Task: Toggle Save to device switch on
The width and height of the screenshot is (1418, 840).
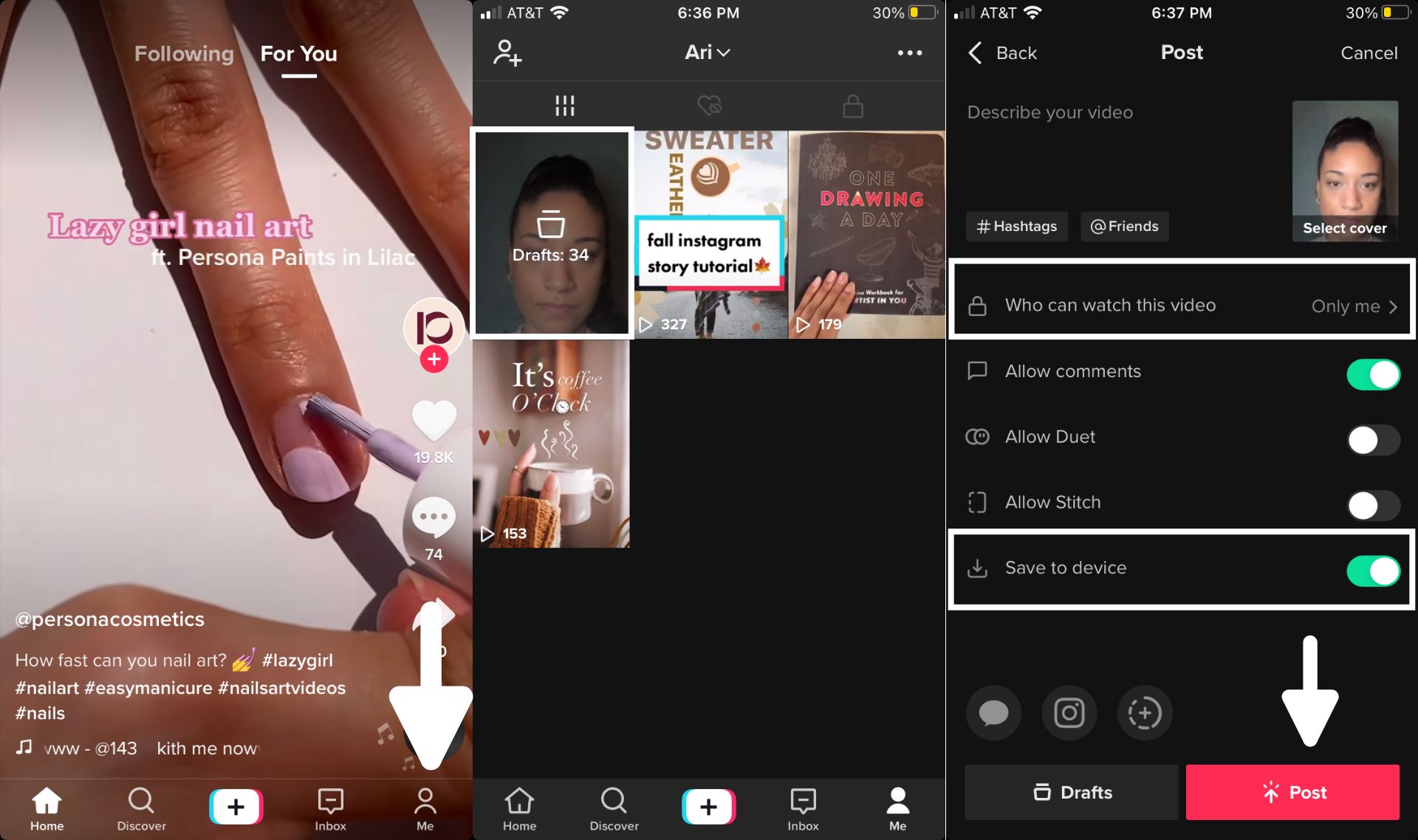Action: pyautogui.click(x=1373, y=568)
